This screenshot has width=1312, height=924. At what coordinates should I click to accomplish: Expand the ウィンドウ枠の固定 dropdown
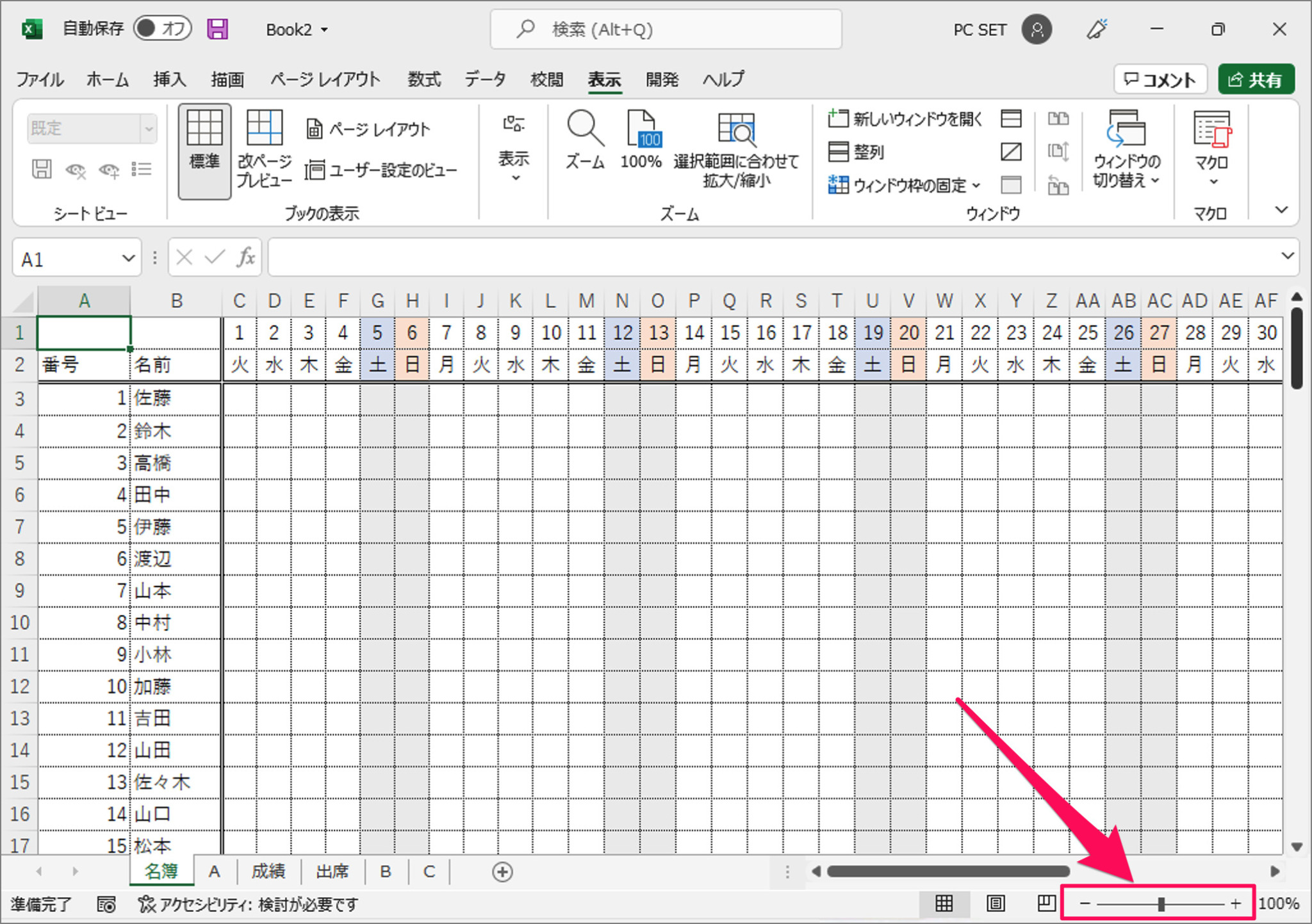[977, 186]
